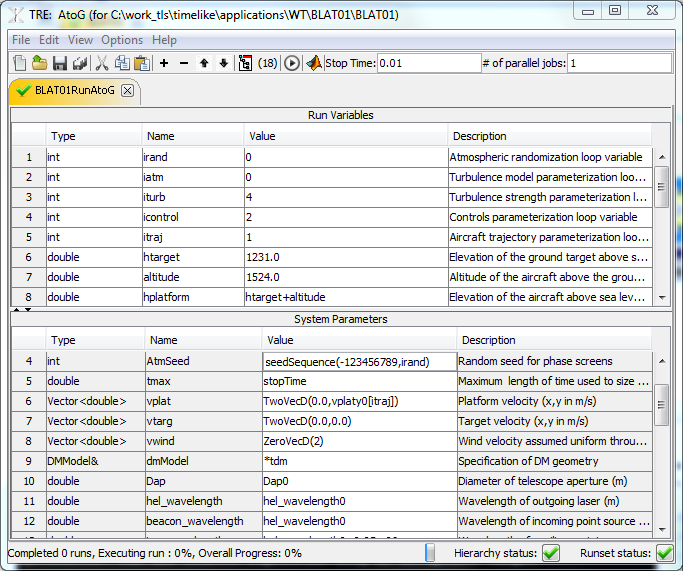This screenshot has width=683, height=571.
Task: Click 'Specification of DM geometry' description
Action: [x=554, y=461]
